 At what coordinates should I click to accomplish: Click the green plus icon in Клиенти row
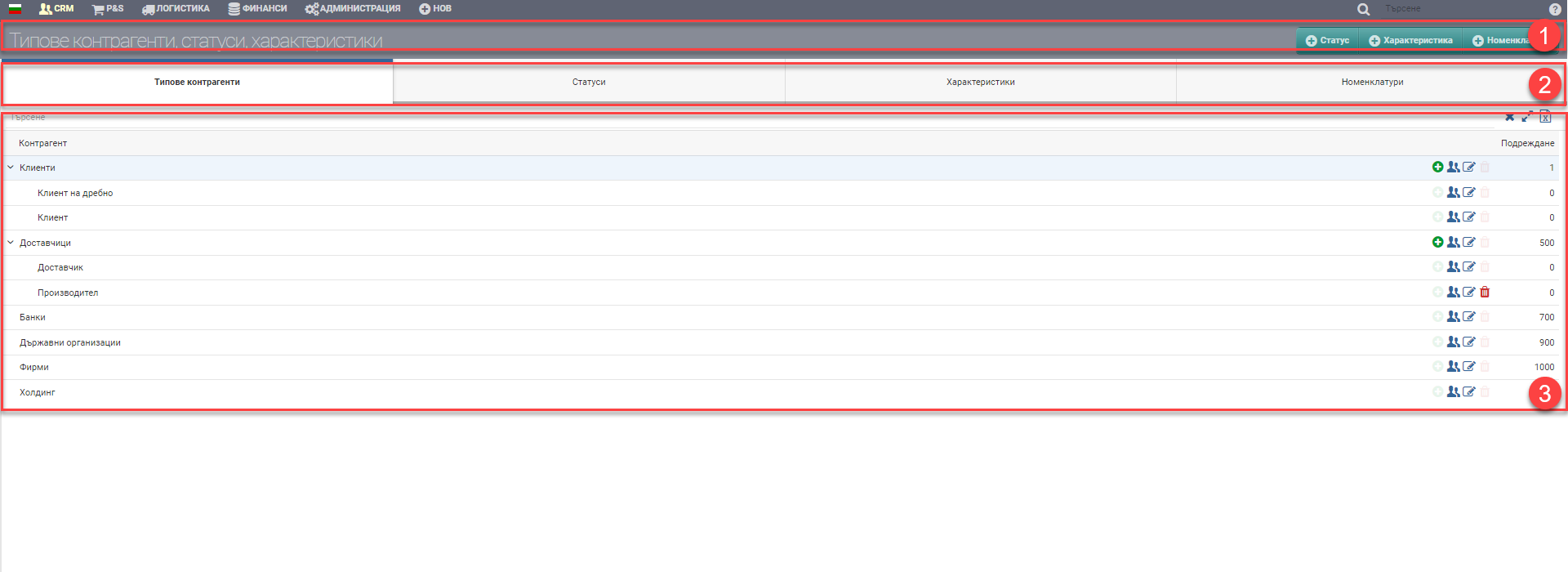coord(1437,167)
